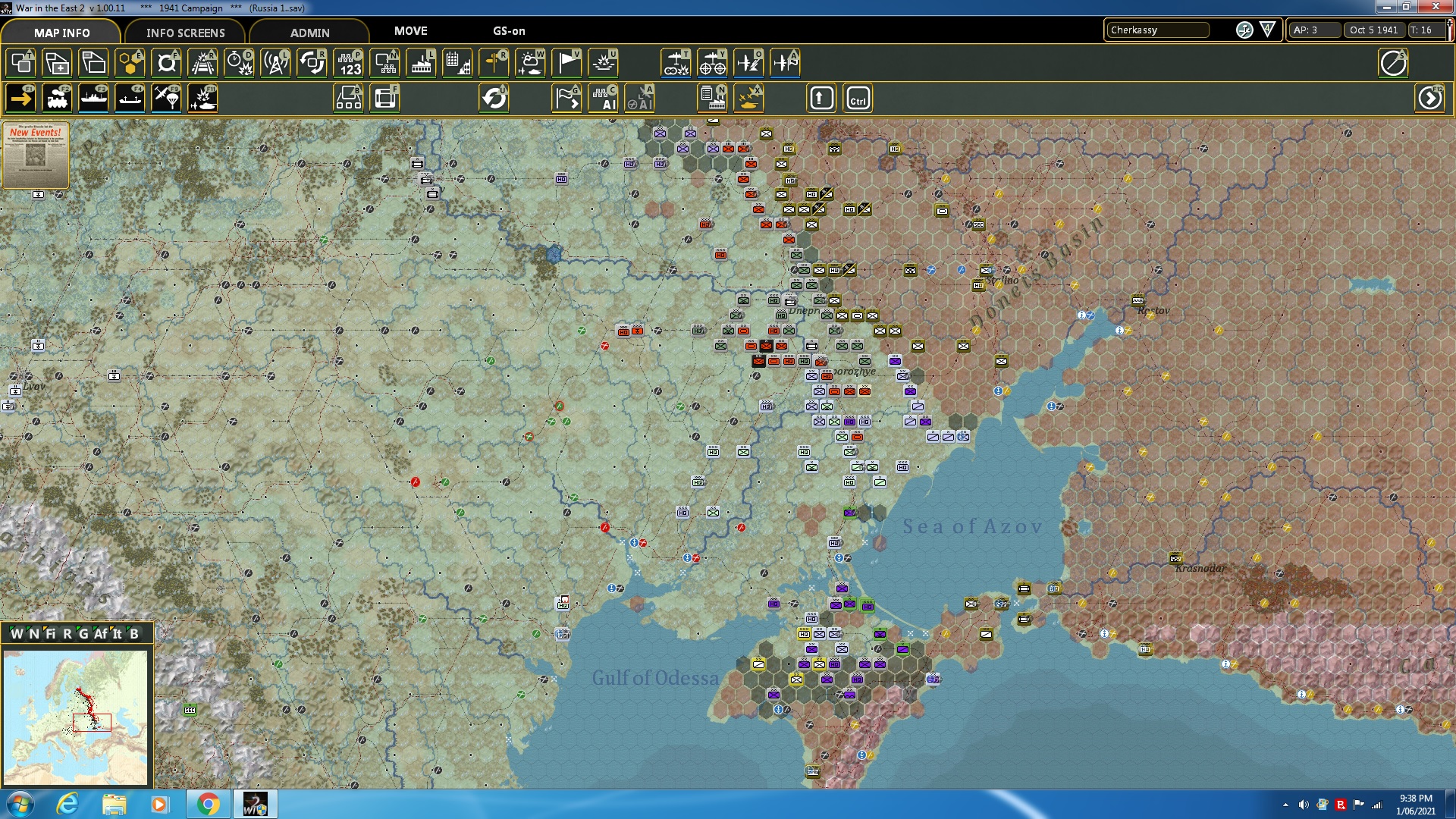Screen dimensions: 1456x819
Task: Switch to the ADMIN tab
Action: tap(309, 33)
